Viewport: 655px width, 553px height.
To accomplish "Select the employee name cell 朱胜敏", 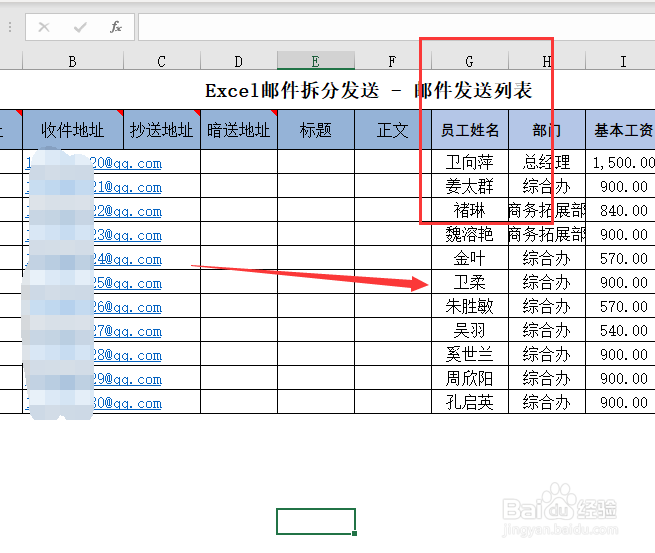I will [470, 306].
